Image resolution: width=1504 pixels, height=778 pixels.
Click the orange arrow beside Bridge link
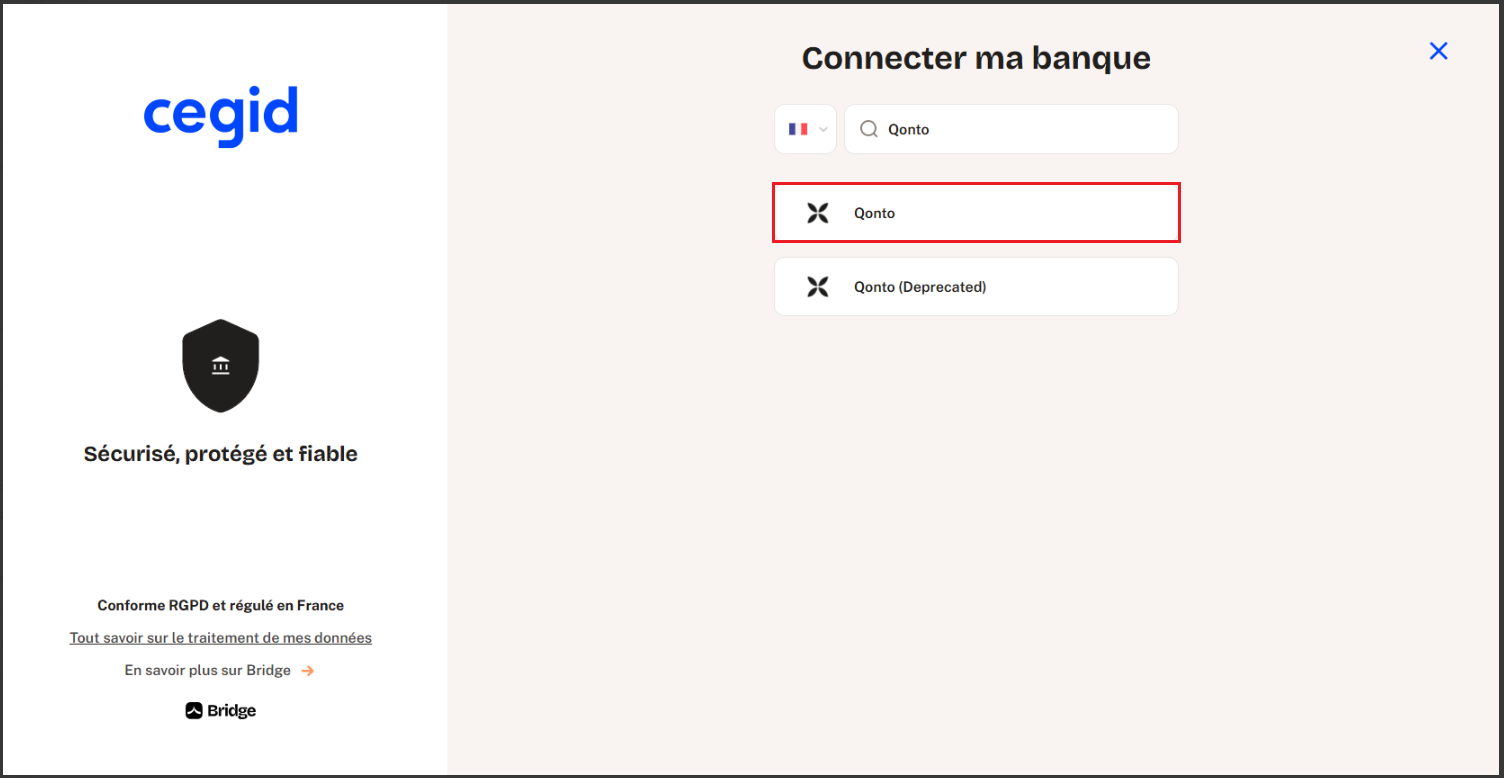click(308, 671)
